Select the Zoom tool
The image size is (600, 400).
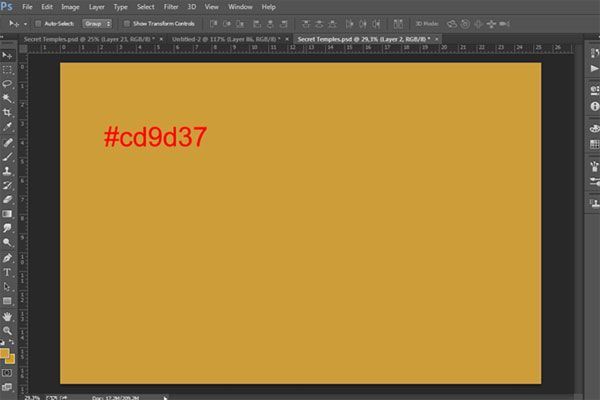[x=7, y=330]
